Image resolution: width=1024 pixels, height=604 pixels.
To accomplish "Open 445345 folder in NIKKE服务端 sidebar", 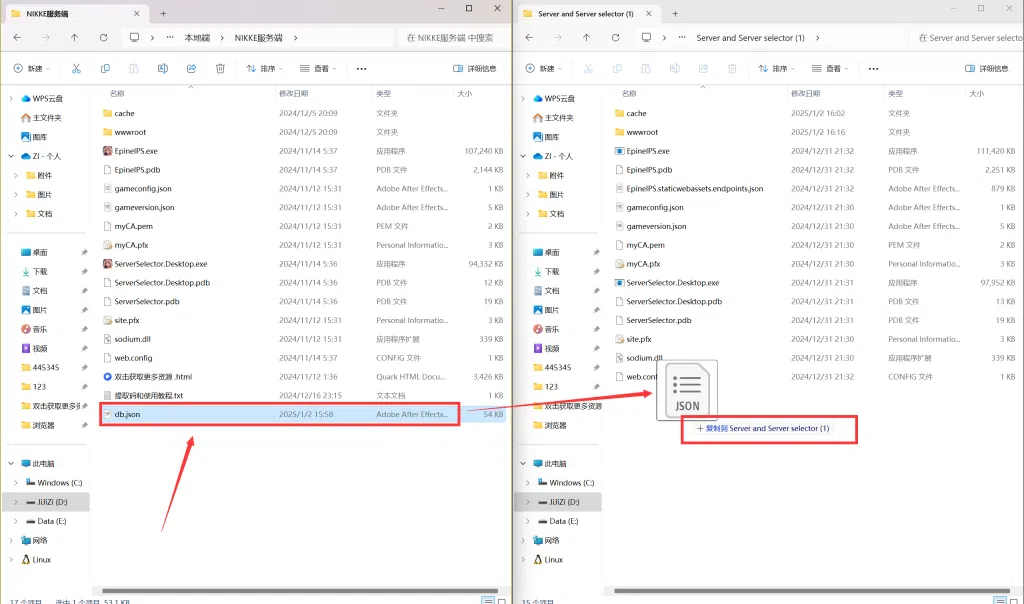I will tap(40, 368).
